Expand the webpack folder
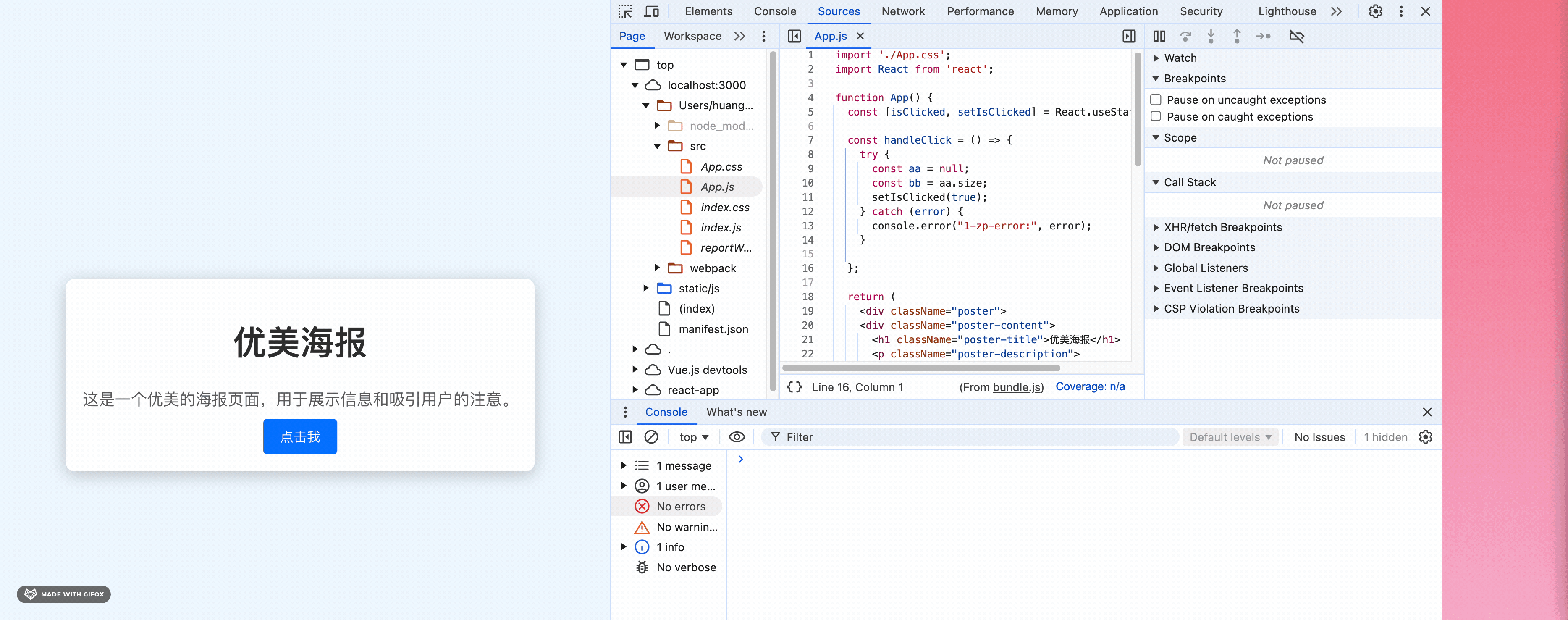Screen dimensions: 1568x620 click(x=657, y=268)
